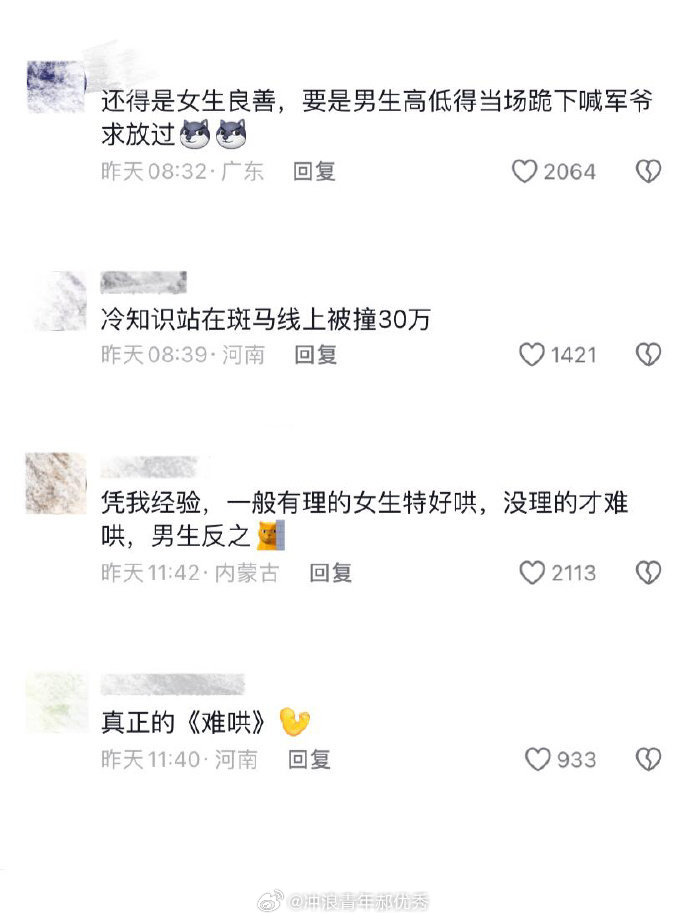The width and height of the screenshot is (690, 920).
Task: Like the comment with 2064 likes
Action: pos(525,171)
